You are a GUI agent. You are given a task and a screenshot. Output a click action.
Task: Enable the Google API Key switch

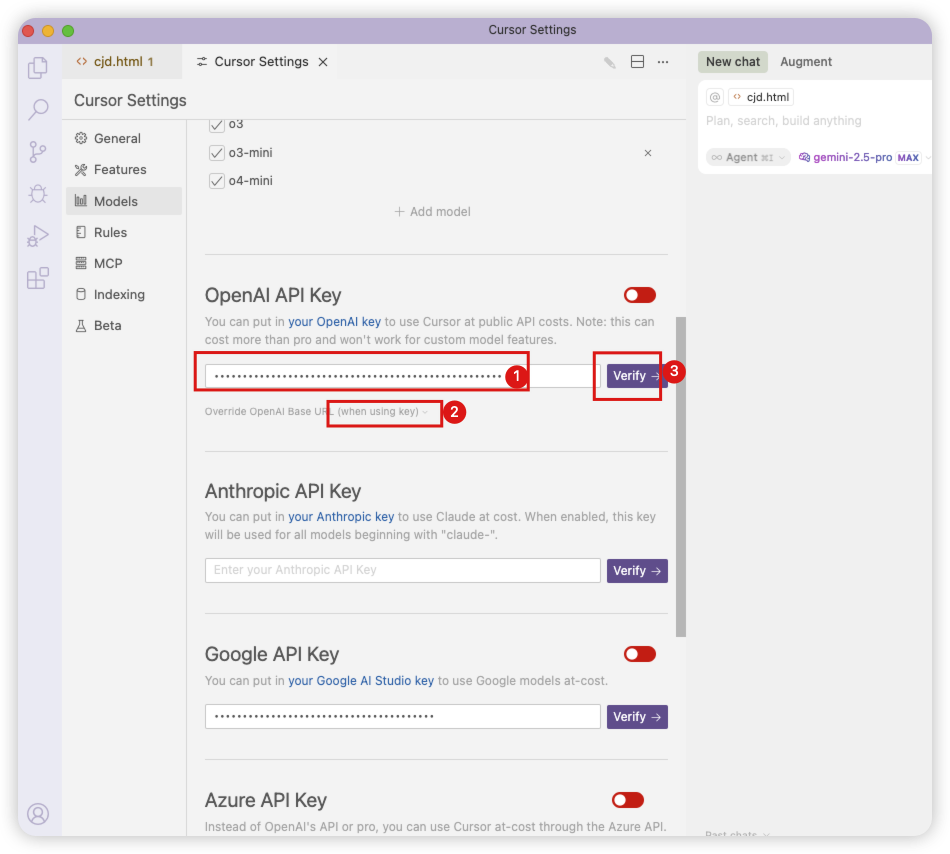640,654
